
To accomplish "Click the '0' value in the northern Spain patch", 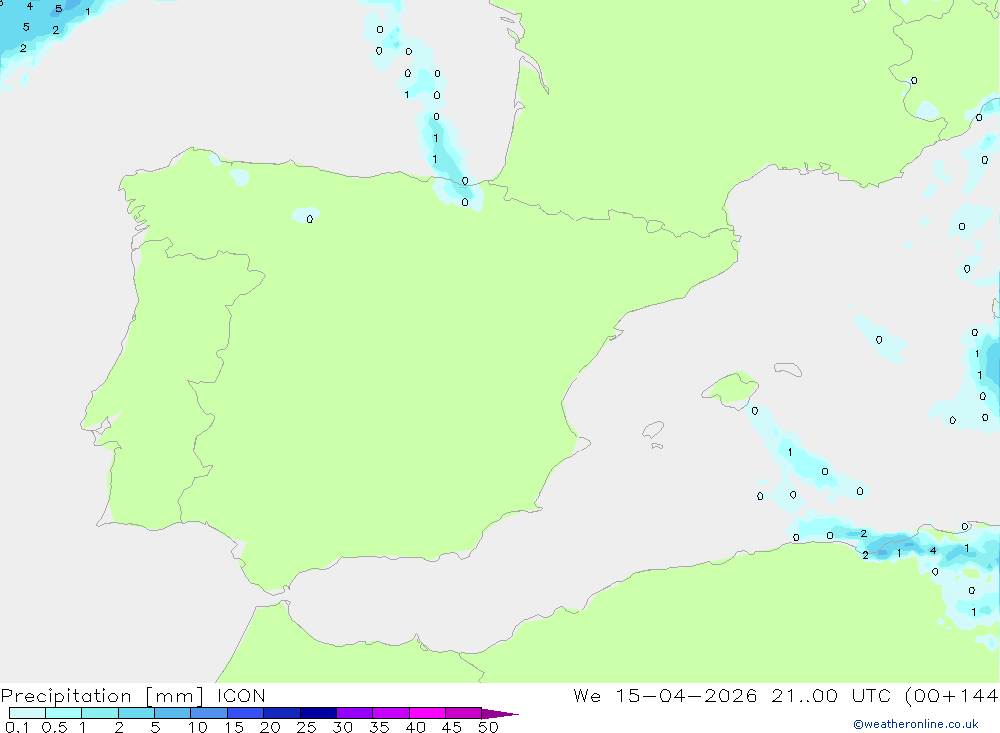I will [x=309, y=219].
